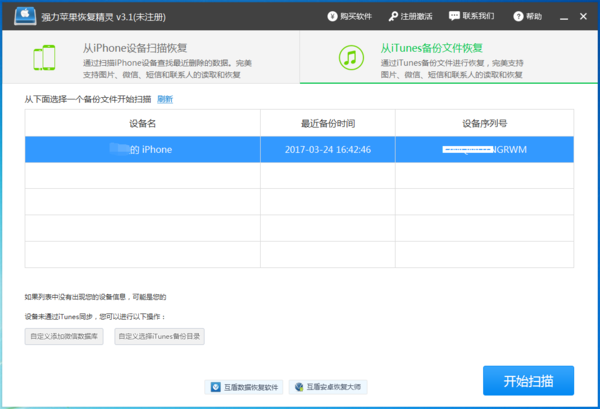Minimize the recovery app window
The width and height of the screenshot is (600, 409).
tap(564, 17)
